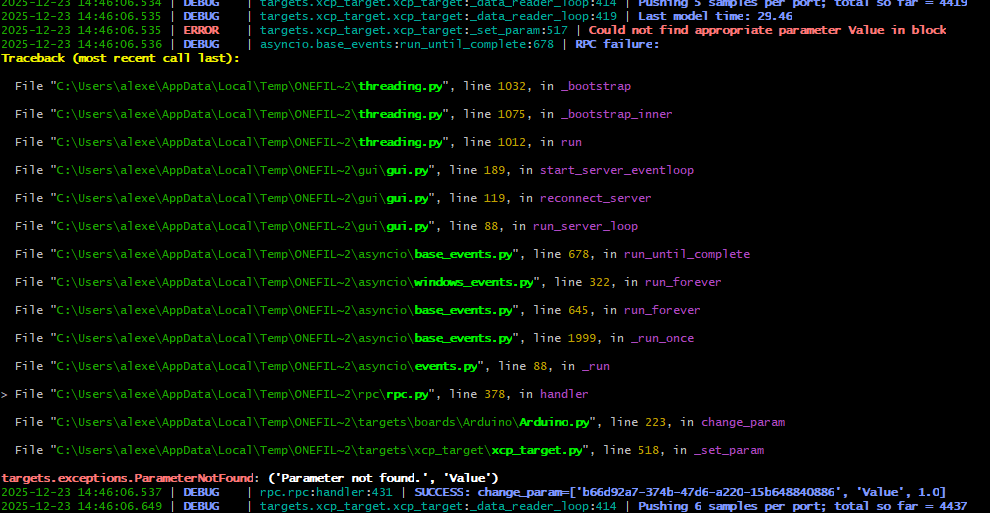
Task: Select line number 189 of gui.py
Action: click(494, 170)
